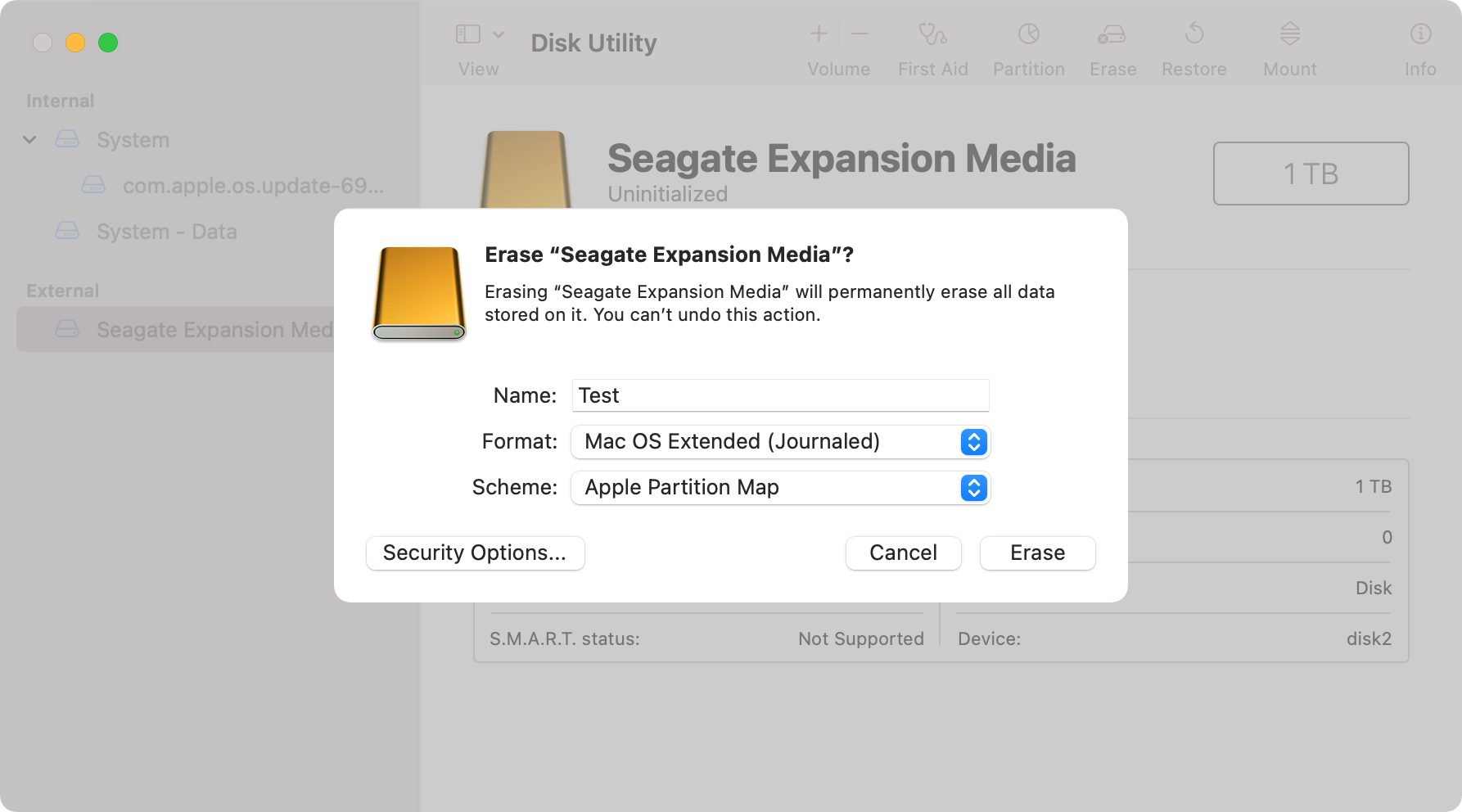Image resolution: width=1462 pixels, height=812 pixels.
Task: Select the Erase toolbar drive icon
Action: tap(1112, 34)
